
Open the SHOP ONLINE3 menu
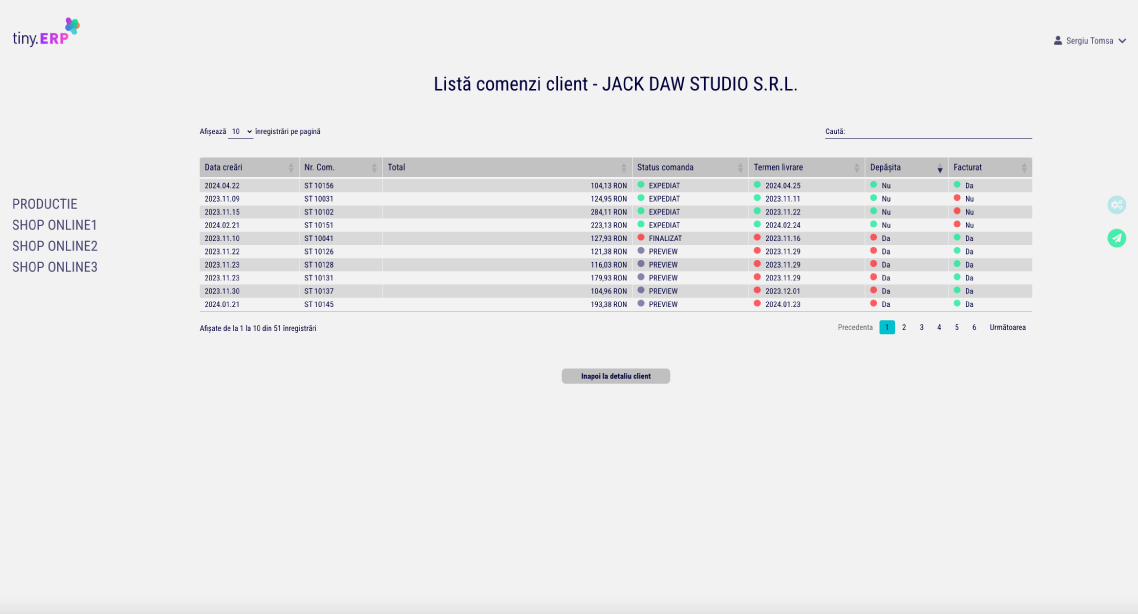(54, 268)
